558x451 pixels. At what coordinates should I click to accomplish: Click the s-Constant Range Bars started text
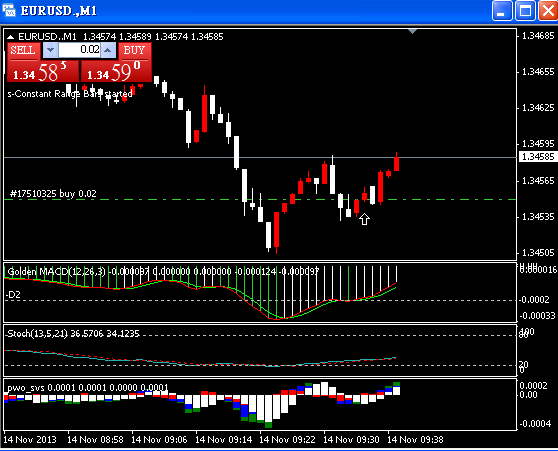[x=70, y=94]
